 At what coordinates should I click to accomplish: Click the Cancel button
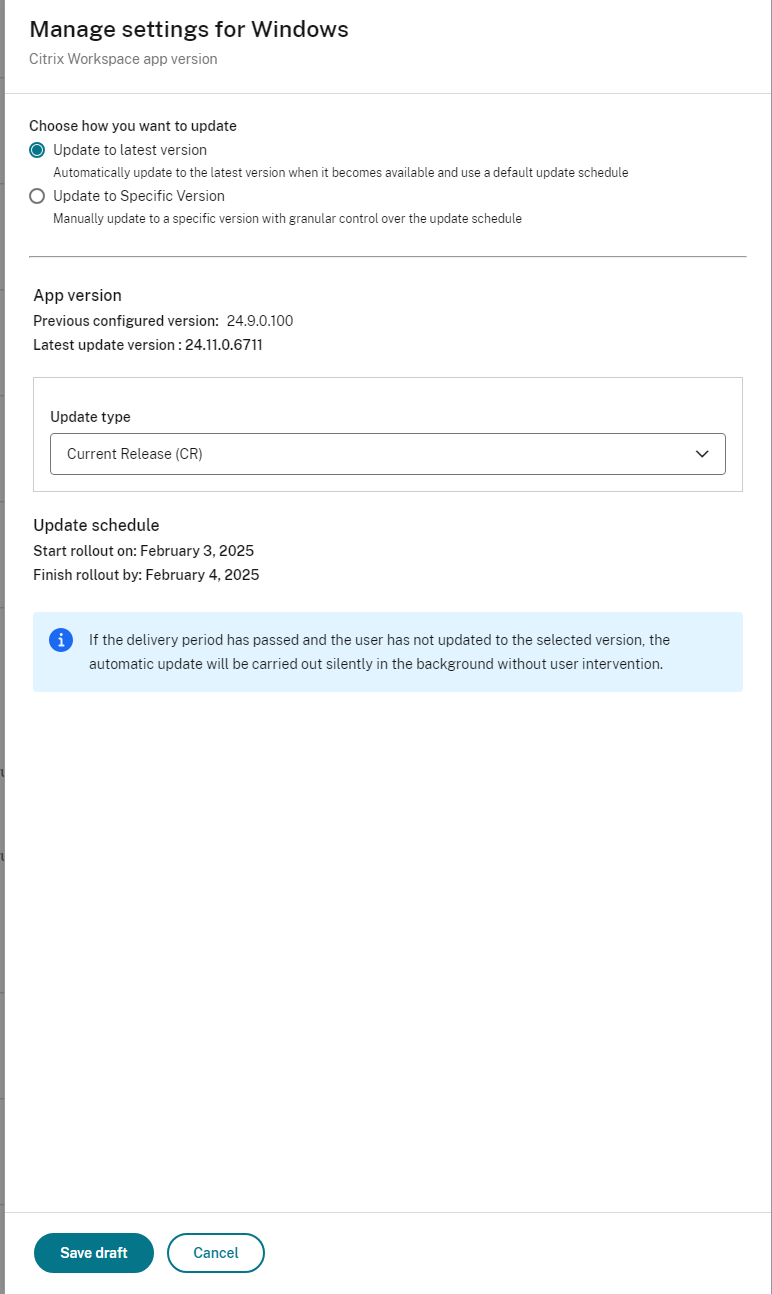215,1252
